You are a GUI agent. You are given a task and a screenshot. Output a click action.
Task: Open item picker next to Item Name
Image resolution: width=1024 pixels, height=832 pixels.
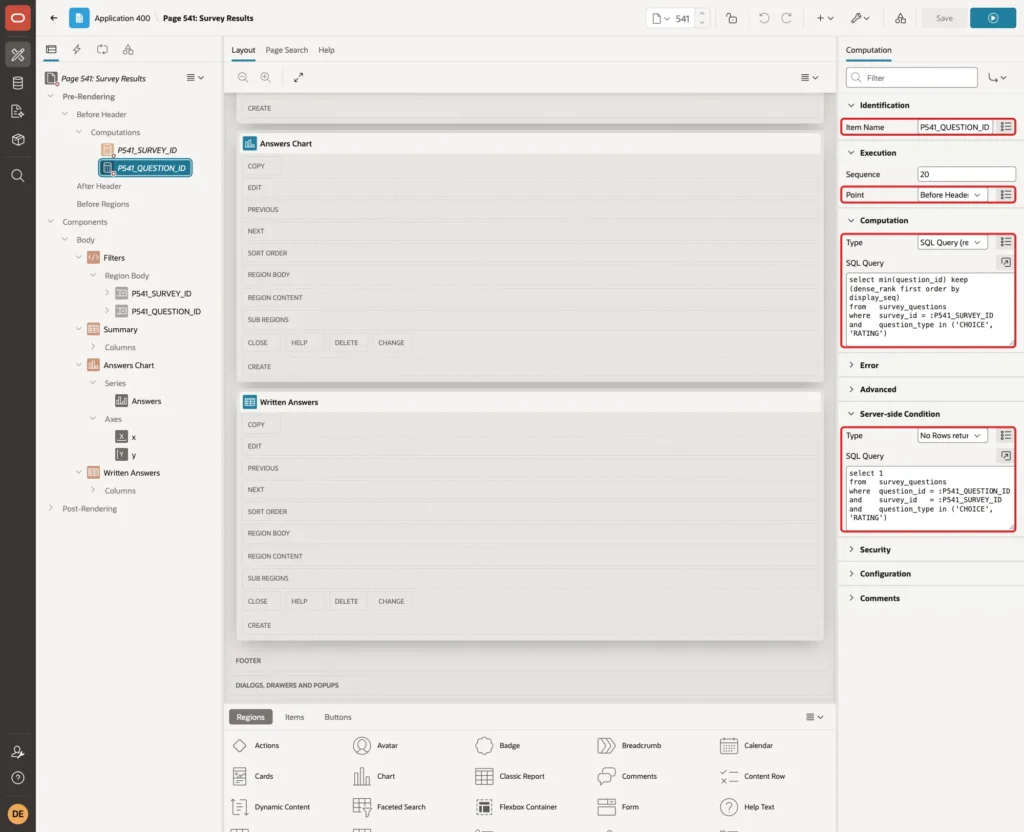1006,127
